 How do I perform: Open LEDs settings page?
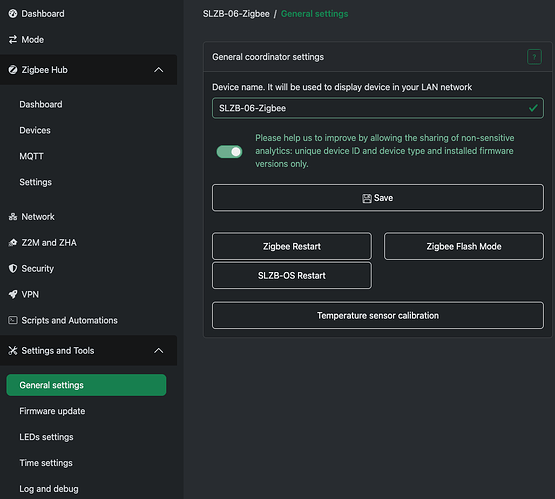click(x=46, y=437)
